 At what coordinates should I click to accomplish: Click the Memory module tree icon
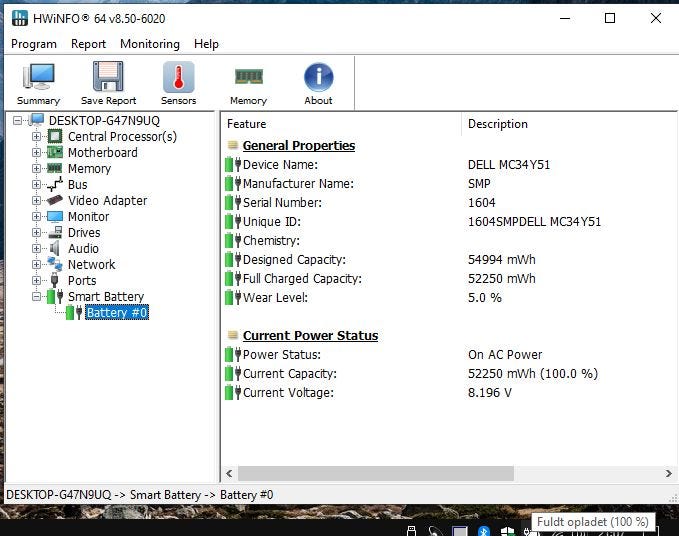[x=55, y=168]
